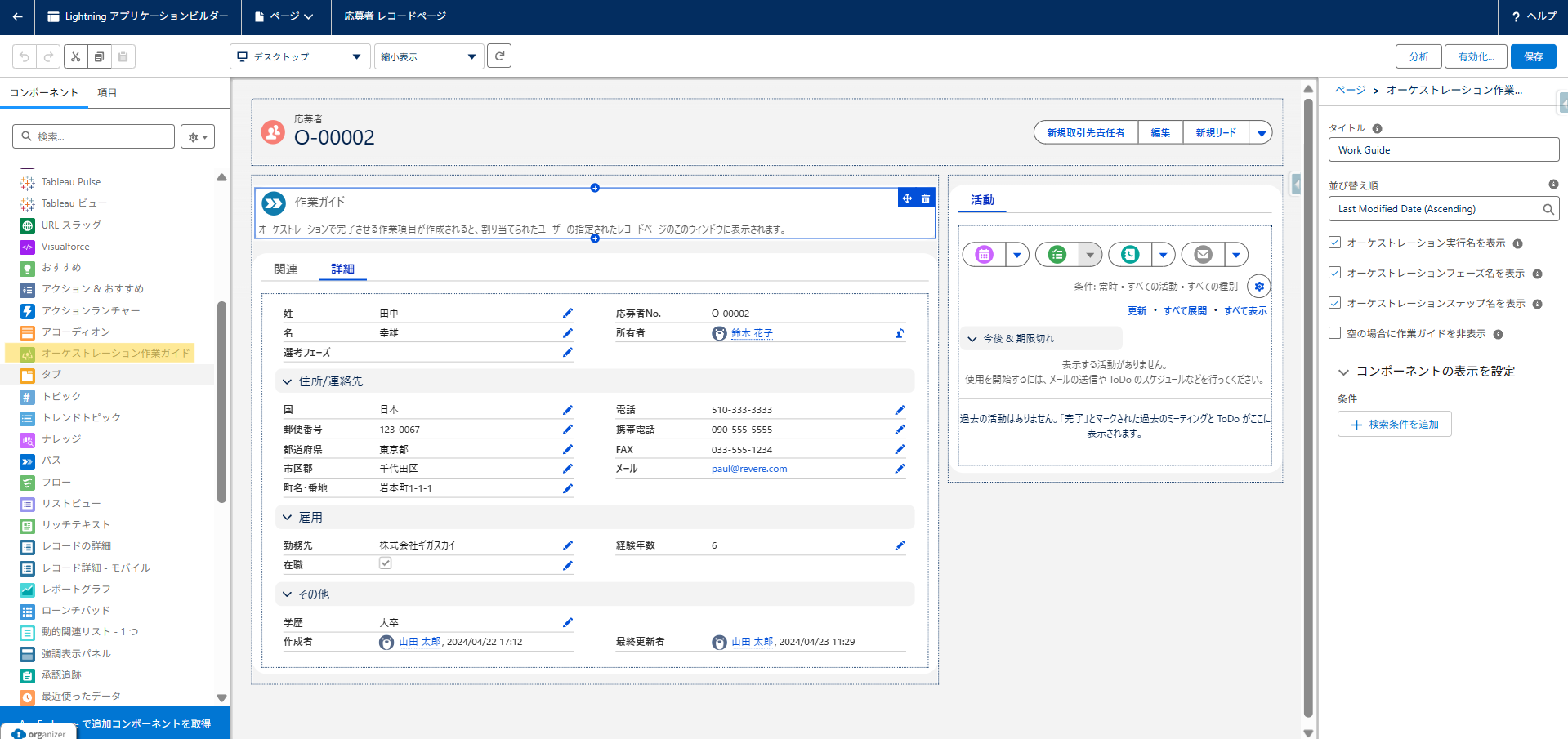The width and height of the screenshot is (1568, 739).
Task: Switch to the 関連 tab
Action: click(286, 269)
